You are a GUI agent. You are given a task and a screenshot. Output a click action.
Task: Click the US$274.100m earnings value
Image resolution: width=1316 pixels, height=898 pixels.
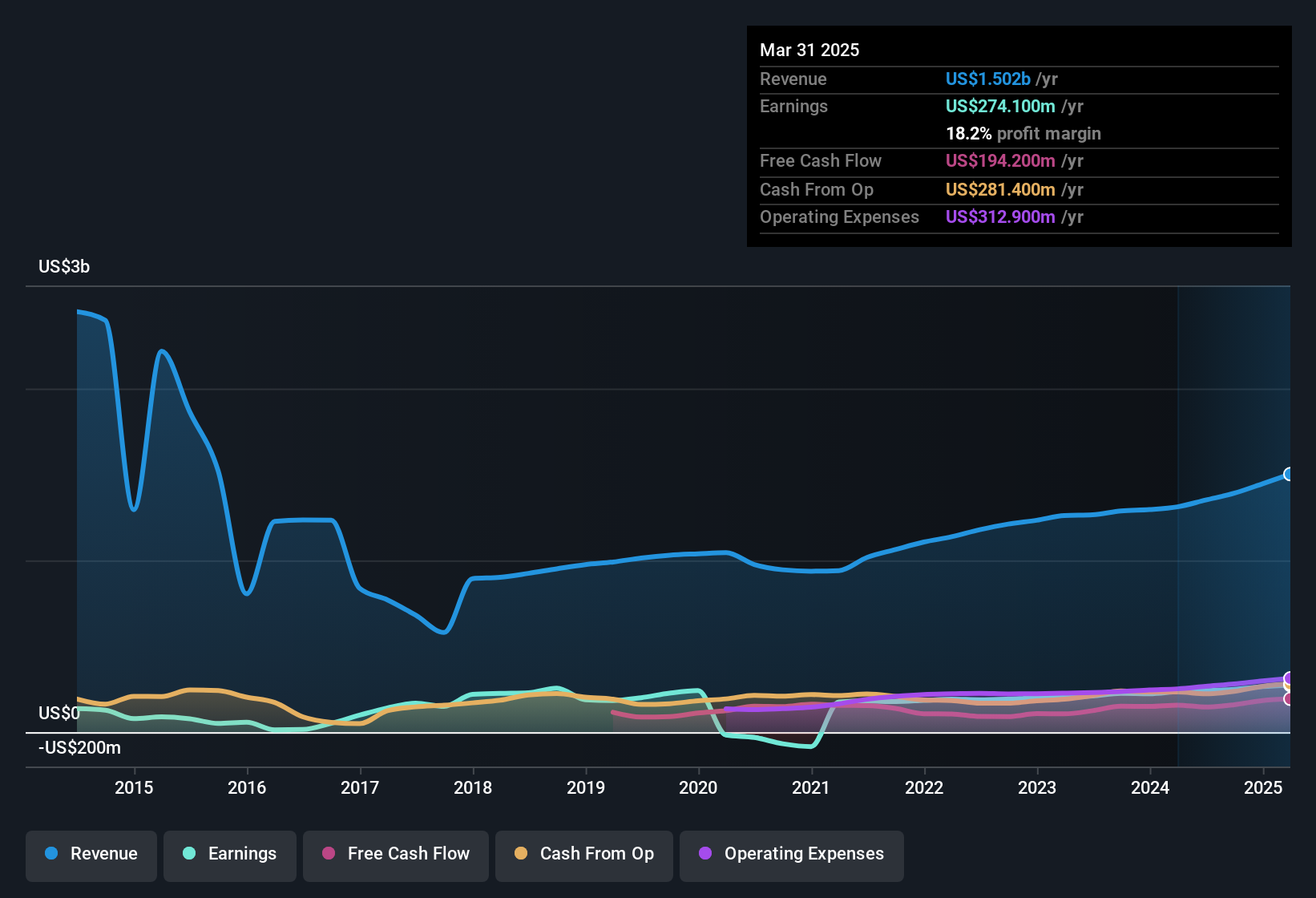pos(1000,106)
